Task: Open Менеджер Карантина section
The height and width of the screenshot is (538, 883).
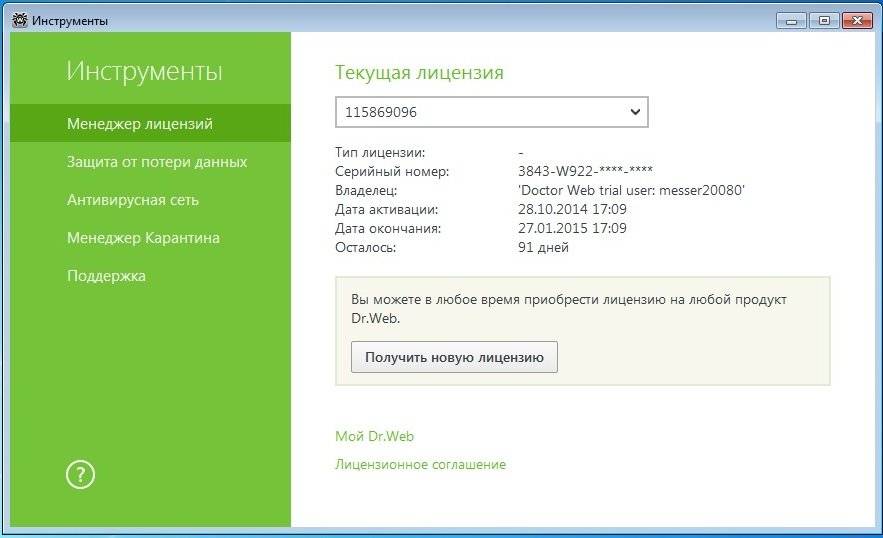Action: point(143,238)
